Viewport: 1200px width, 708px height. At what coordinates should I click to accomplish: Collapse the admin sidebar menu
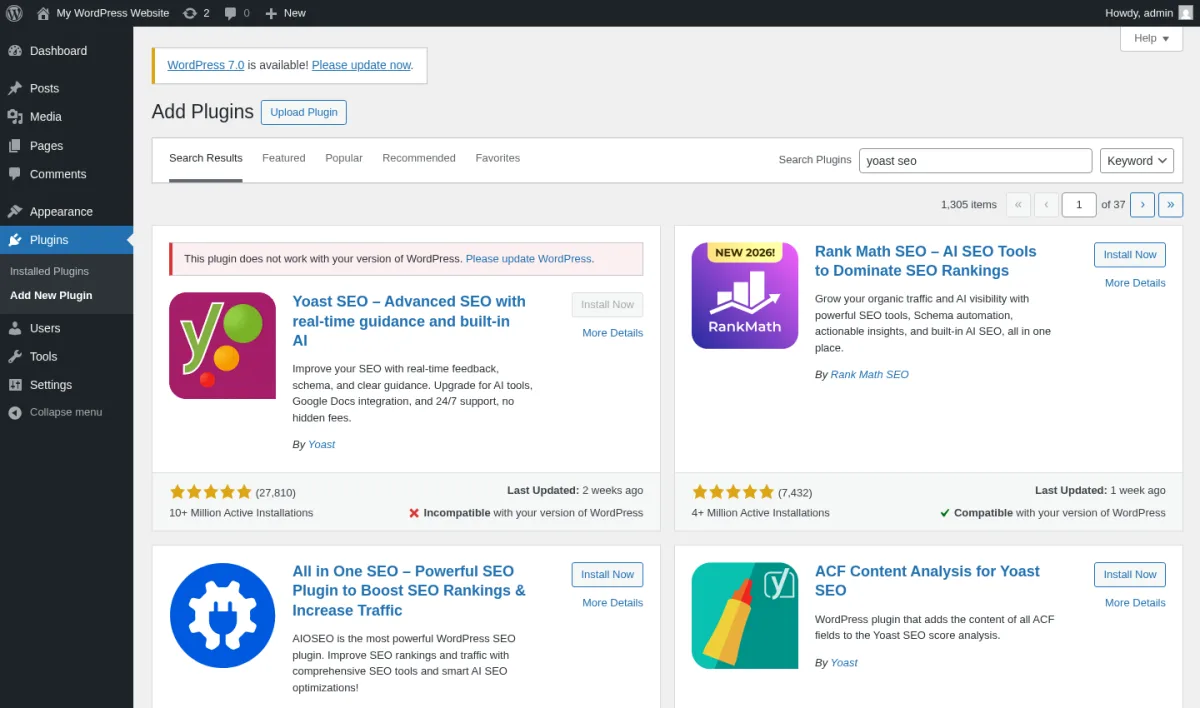pyautogui.click(x=66, y=412)
